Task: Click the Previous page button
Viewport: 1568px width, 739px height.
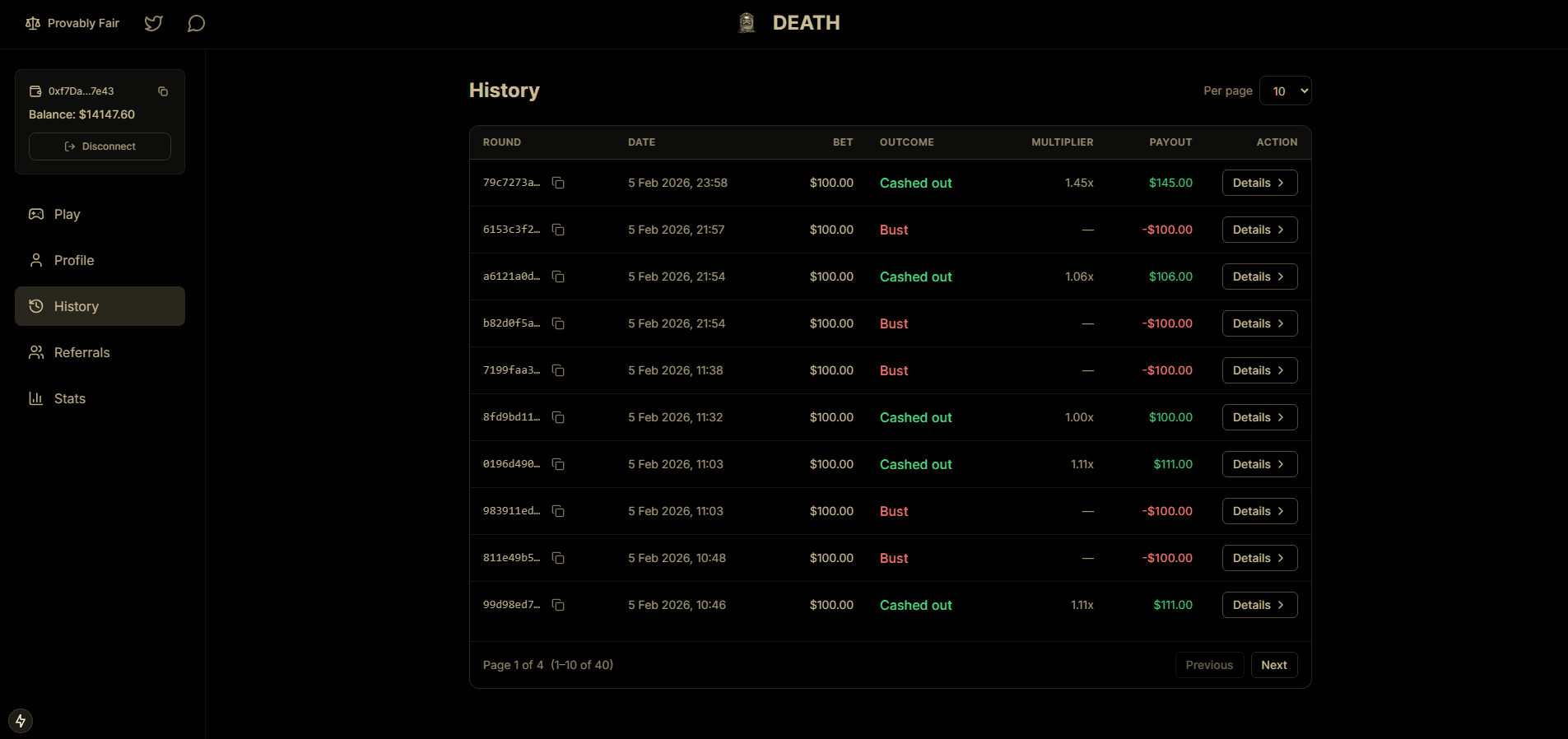Action: (x=1209, y=665)
